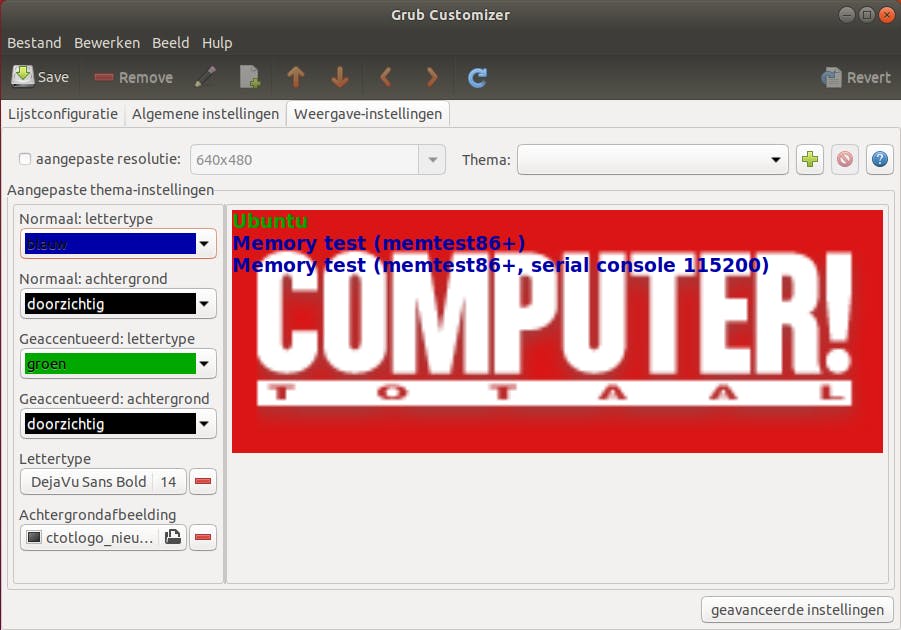This screenshot has width=901, height=630.
Task: Open the Beeld menu
Action: coord(171,43)
